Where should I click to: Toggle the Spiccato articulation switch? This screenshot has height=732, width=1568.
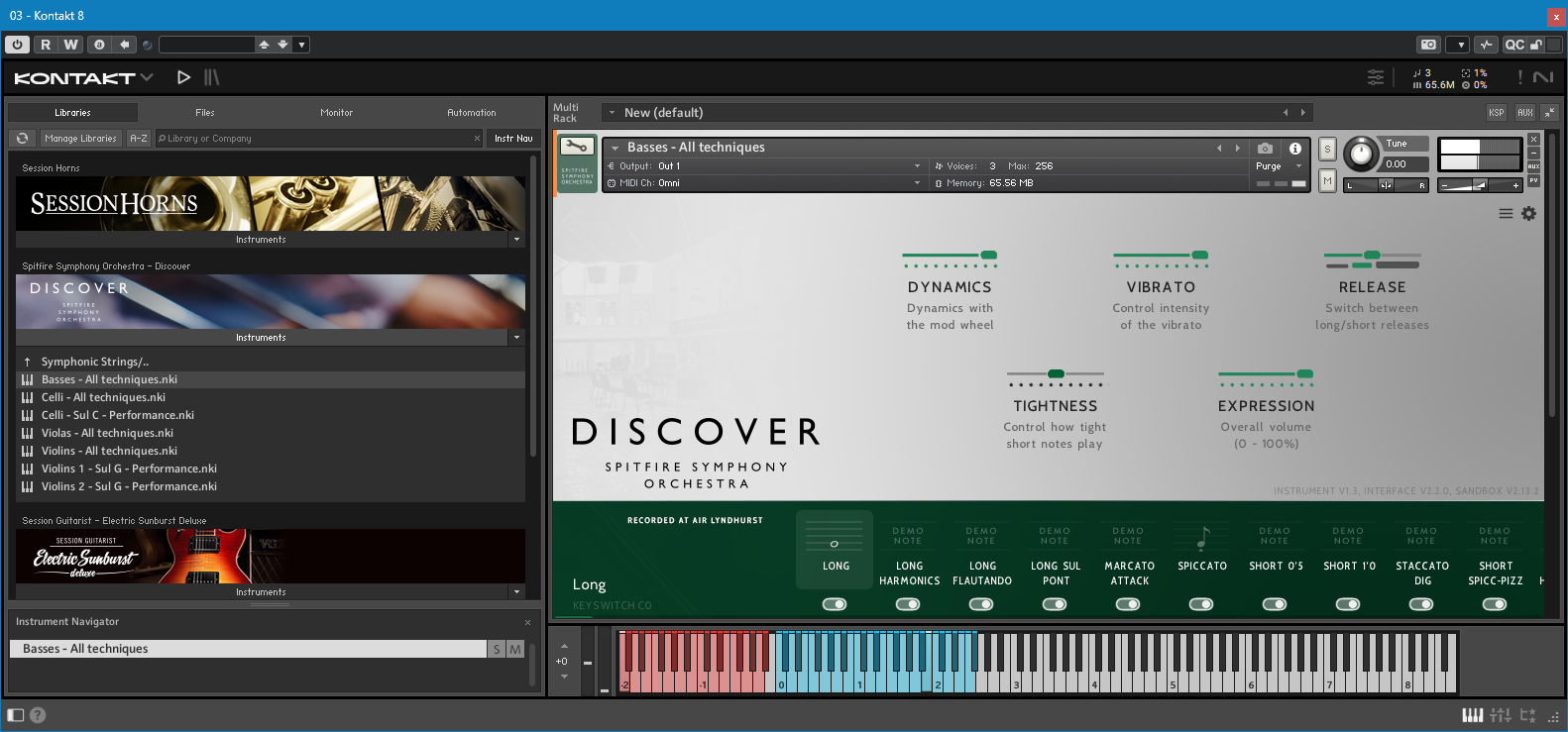click(1201, 604)
